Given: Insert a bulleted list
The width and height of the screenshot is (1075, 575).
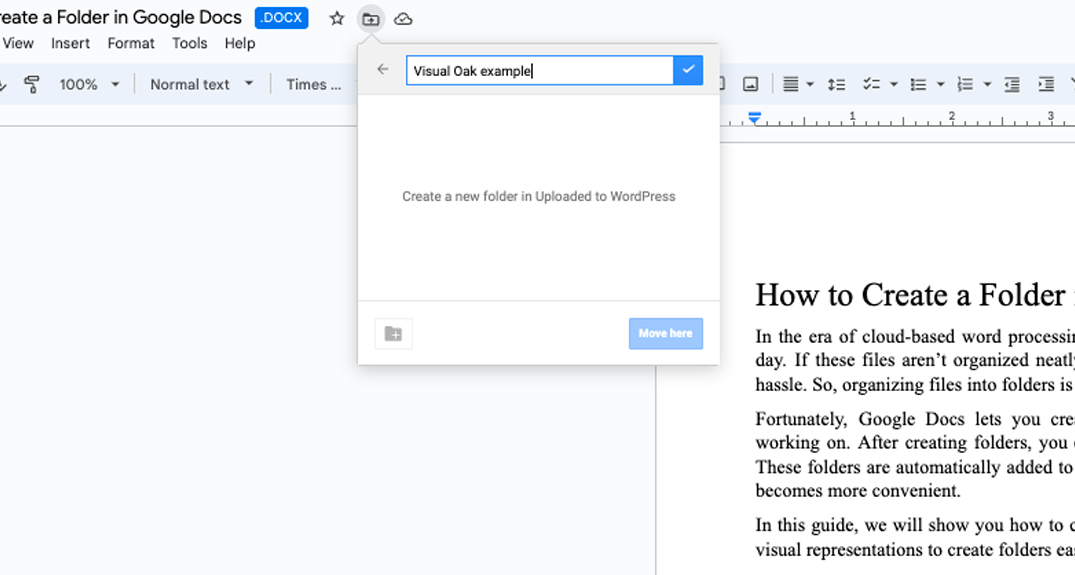Looking at the screenshot, I should 918,84.
